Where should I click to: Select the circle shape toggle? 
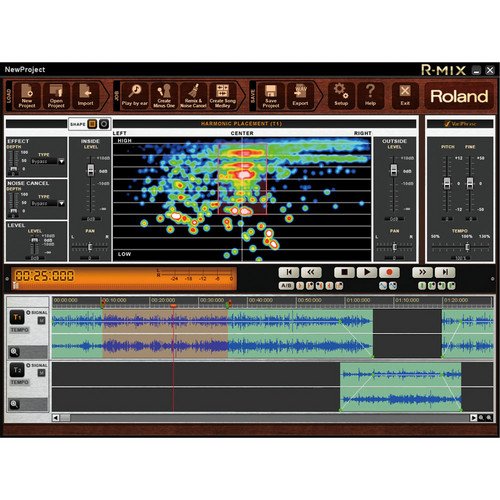[x=104, y=124]
